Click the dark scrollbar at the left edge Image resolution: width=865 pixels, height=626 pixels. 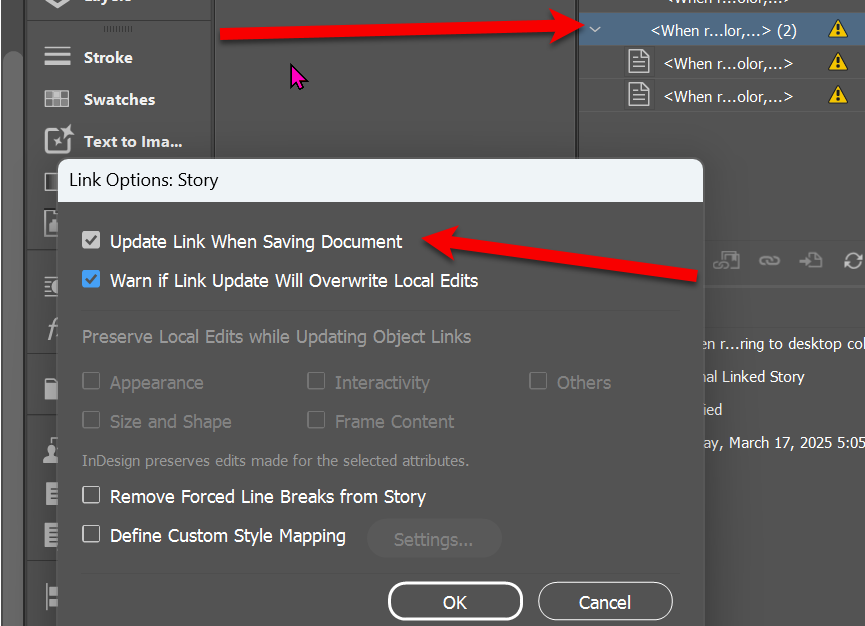(8, 300)
